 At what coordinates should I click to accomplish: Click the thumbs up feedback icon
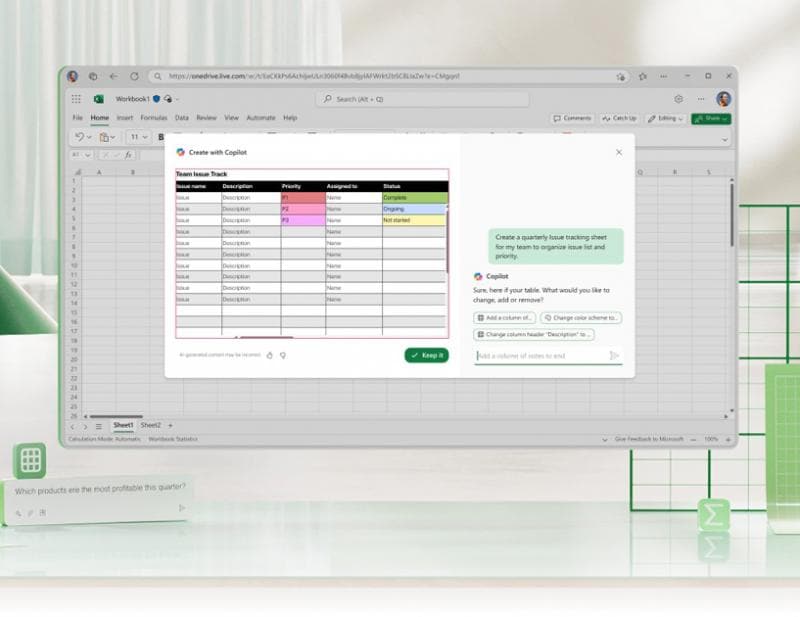pyautogui.click(x=270, y=355)
